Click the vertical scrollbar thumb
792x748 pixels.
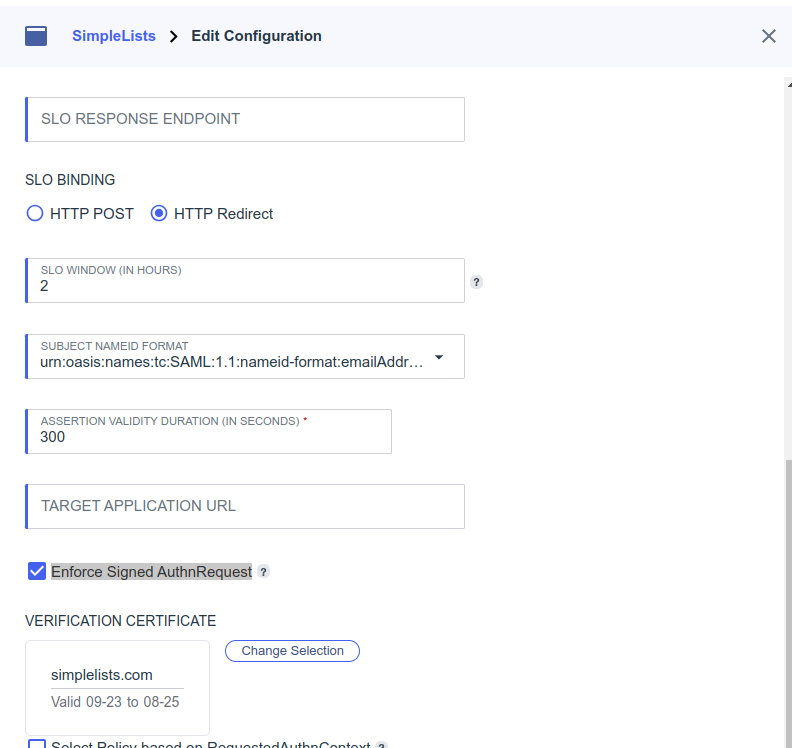788,604
